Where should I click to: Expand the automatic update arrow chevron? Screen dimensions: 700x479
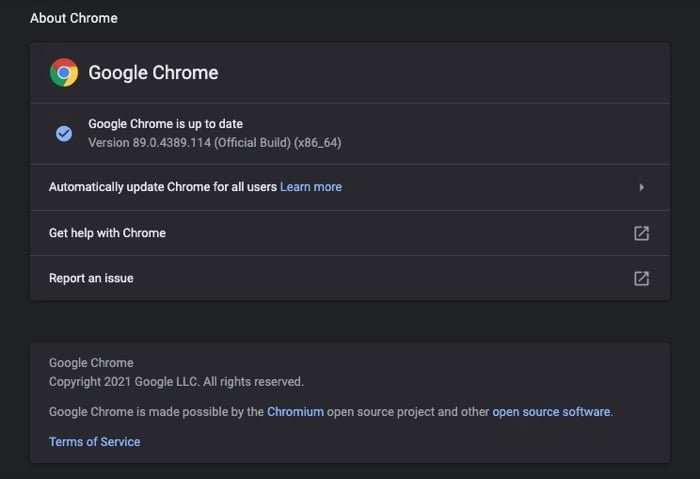(x=642, y=187)
